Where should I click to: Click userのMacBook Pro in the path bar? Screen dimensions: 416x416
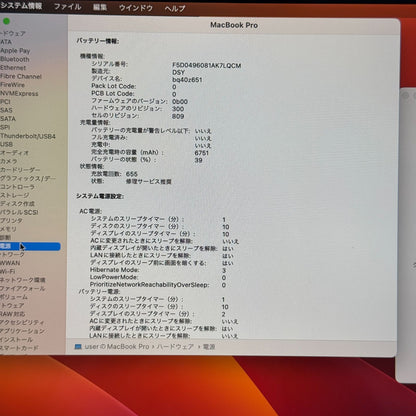click(x=117, y=347)
